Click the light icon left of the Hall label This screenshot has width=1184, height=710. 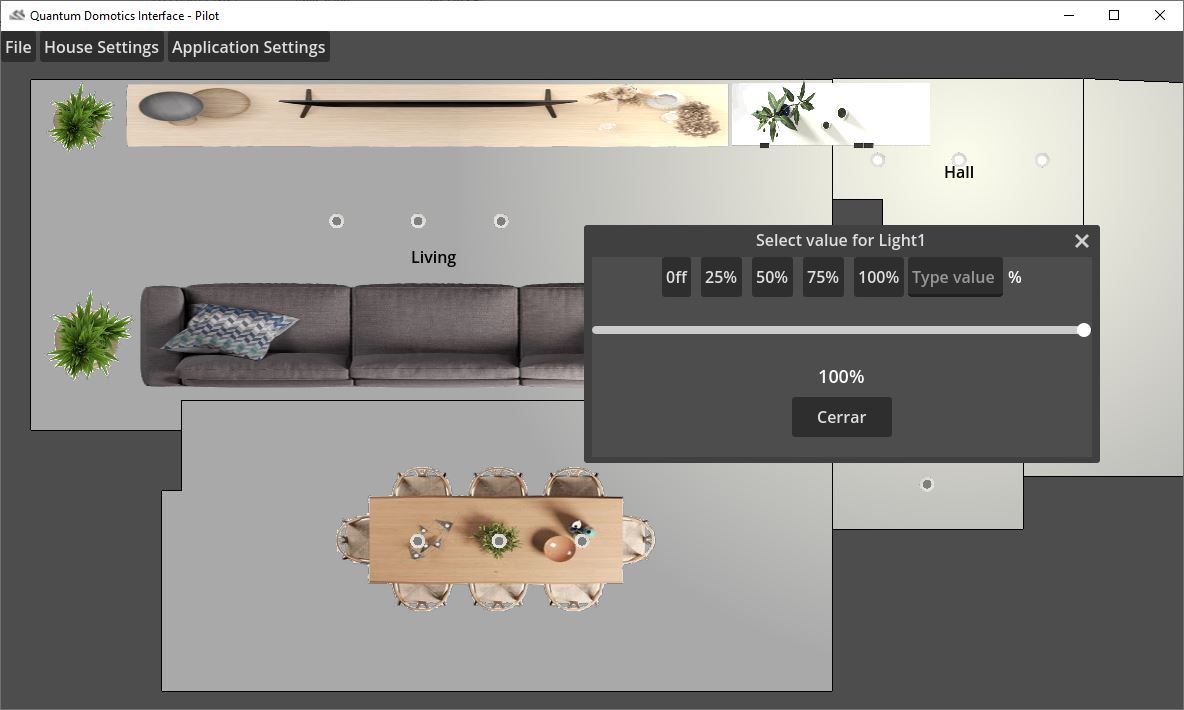pos(878,160)
